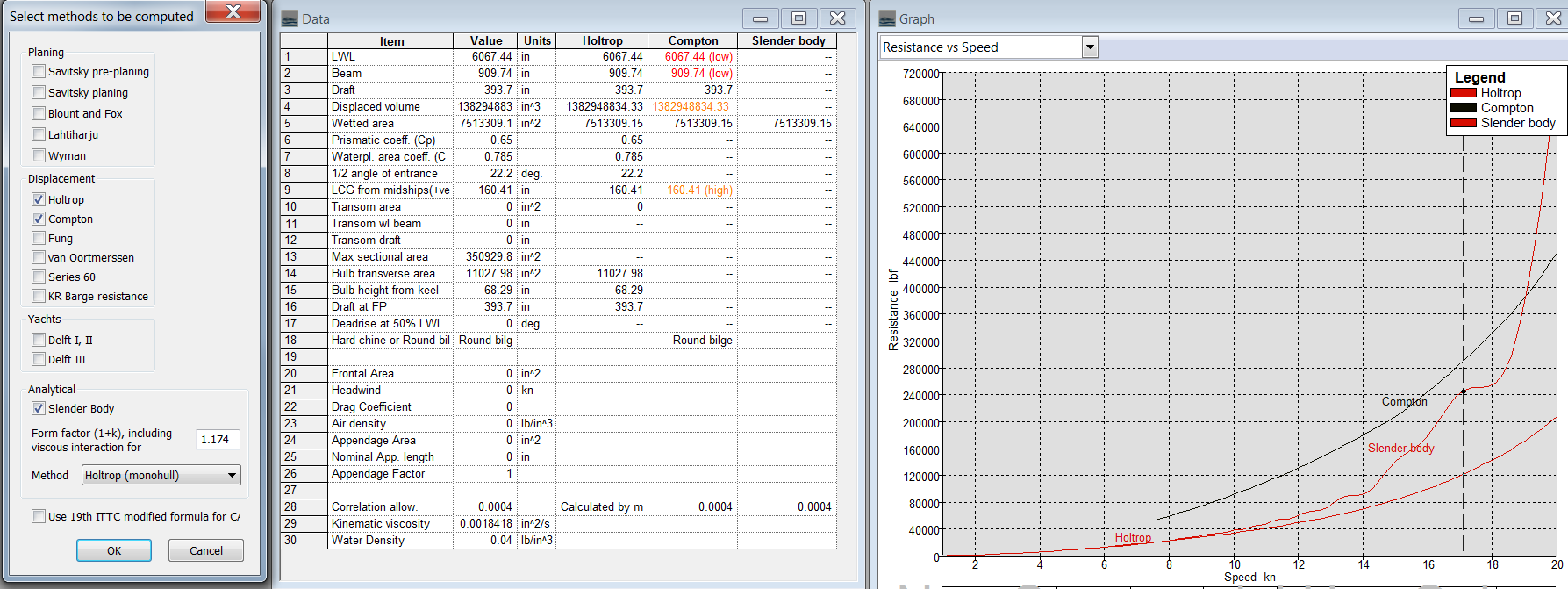Image resolution: width=1568 pixels, height=589 pixels.
Task: Close the Data window
Action: 838,18
